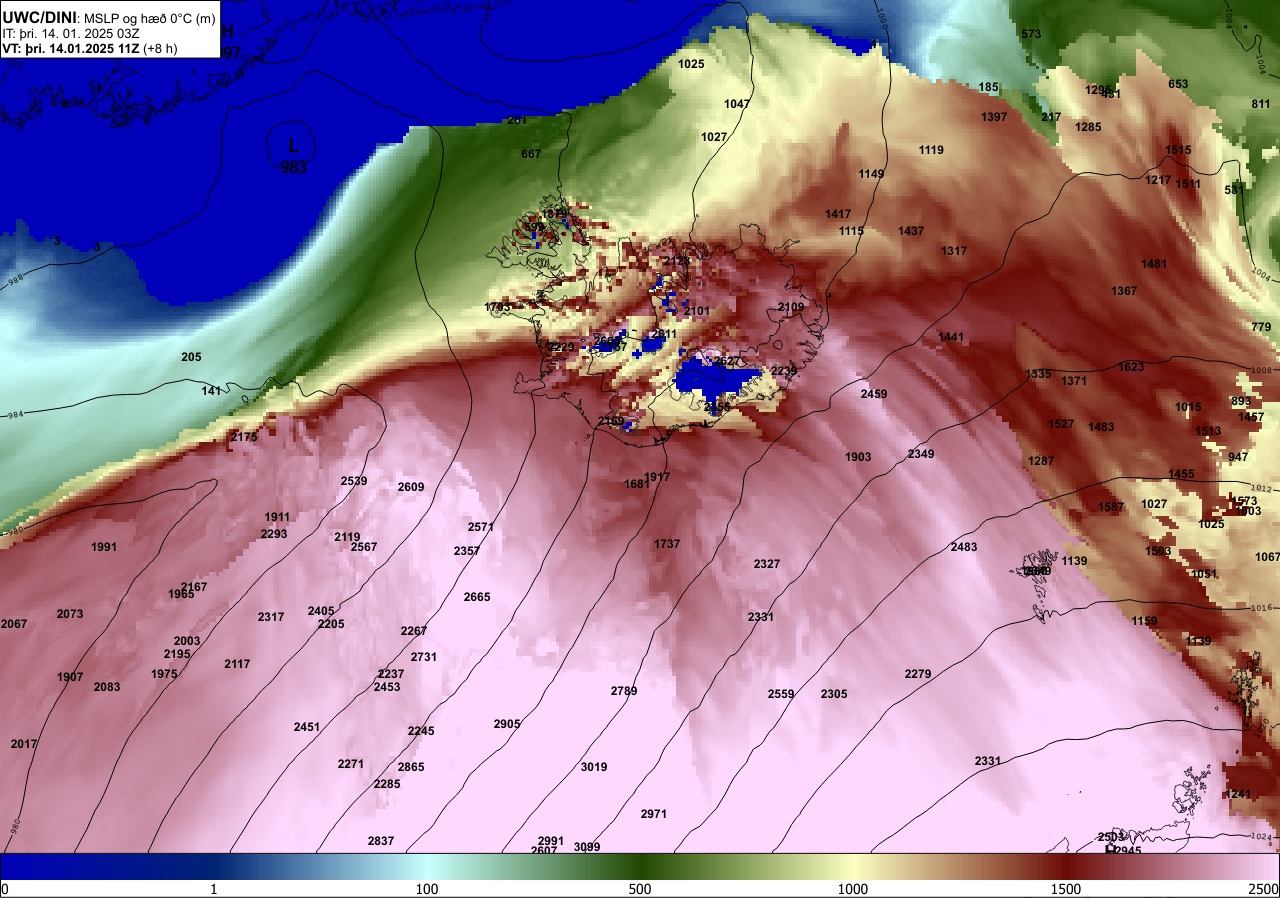Click the 100 label on the colour scale

click(427, 889)
